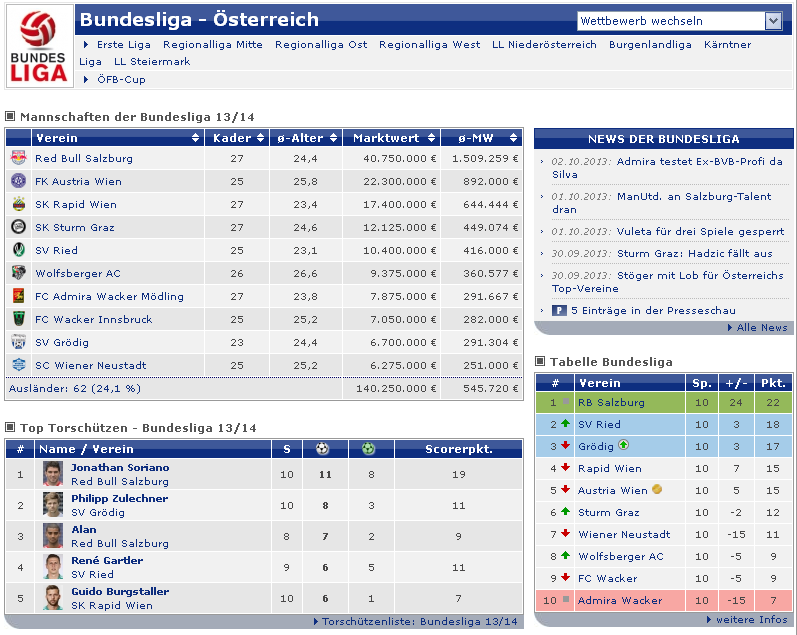Click the SC Wiener Neustadt crest
Viewport: 797px width, 635px height.
coord(18,365)
